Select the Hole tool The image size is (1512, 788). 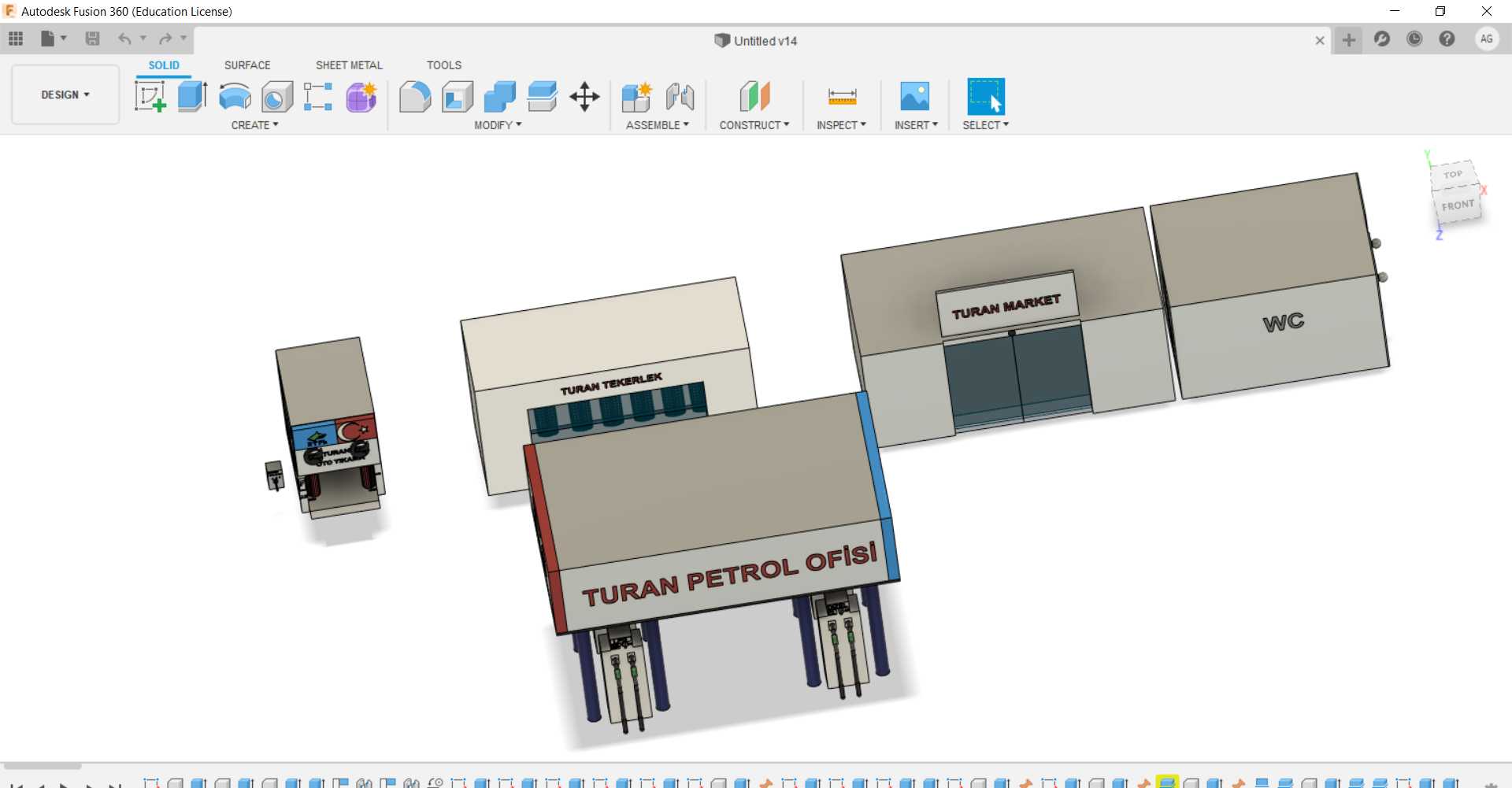coord(277,97)
